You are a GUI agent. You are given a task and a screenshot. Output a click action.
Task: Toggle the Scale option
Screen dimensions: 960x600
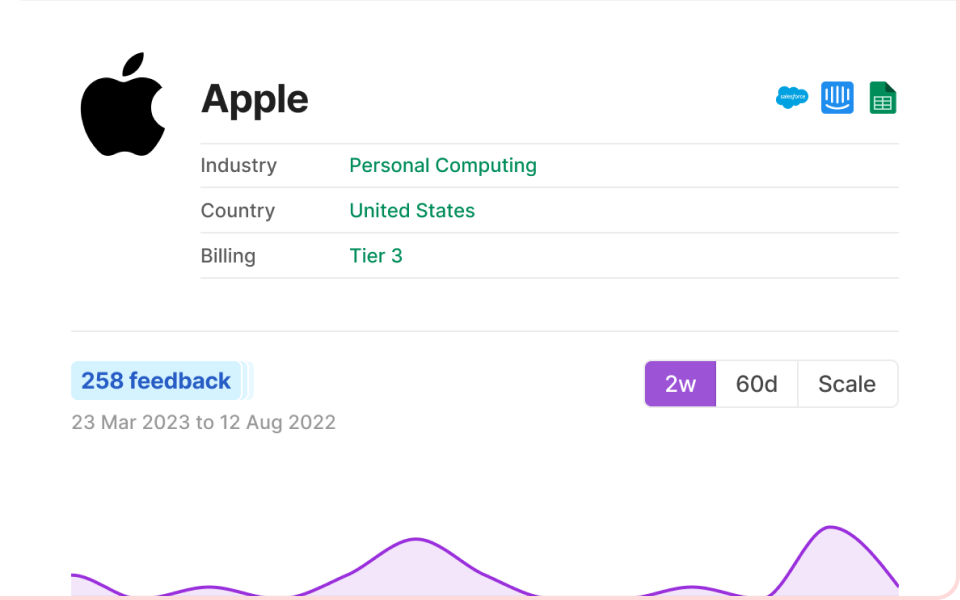tap(846, 384)
